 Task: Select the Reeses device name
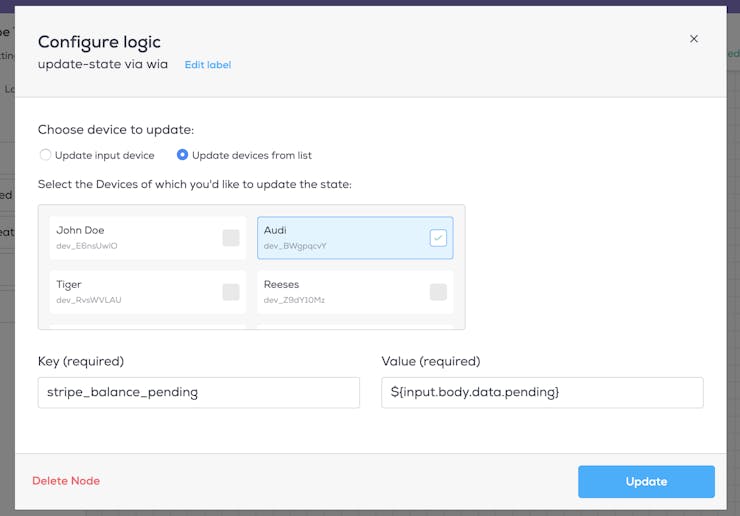pos(281,284)
